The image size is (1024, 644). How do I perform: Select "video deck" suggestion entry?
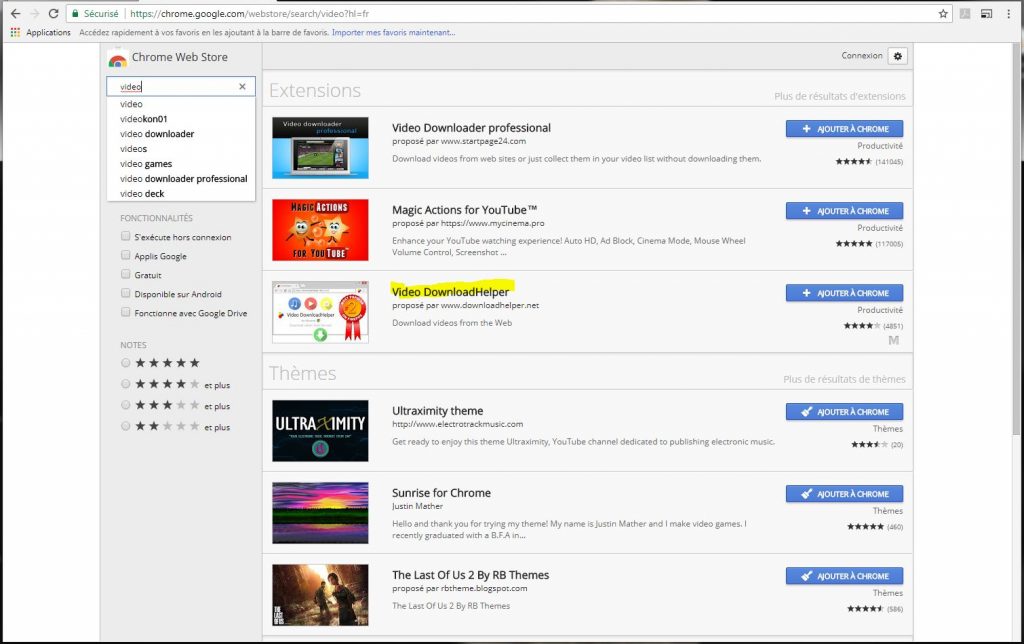pyautogui.click(x=142, y=194)
